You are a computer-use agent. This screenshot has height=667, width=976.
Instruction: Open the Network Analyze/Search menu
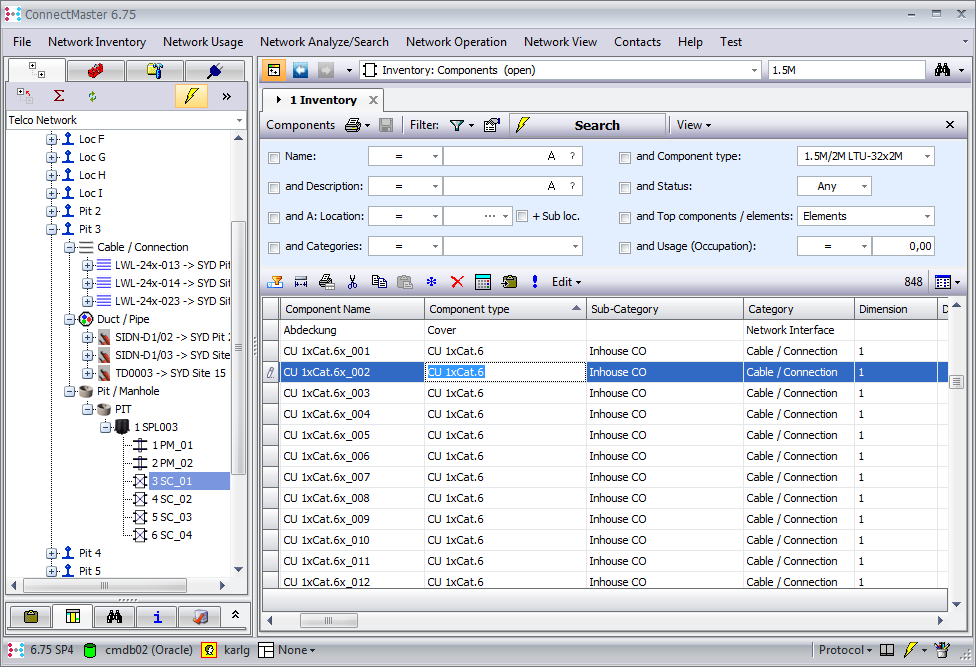pos(324,42)
